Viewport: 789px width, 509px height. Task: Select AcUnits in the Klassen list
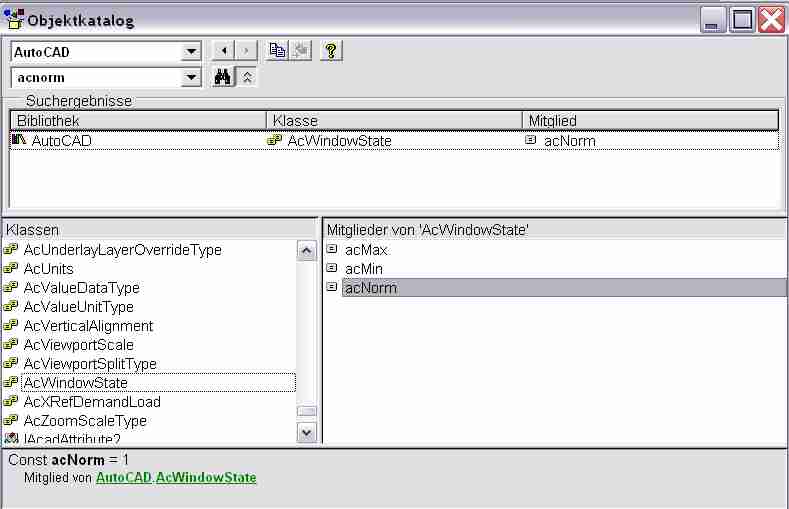coord(48,269)
